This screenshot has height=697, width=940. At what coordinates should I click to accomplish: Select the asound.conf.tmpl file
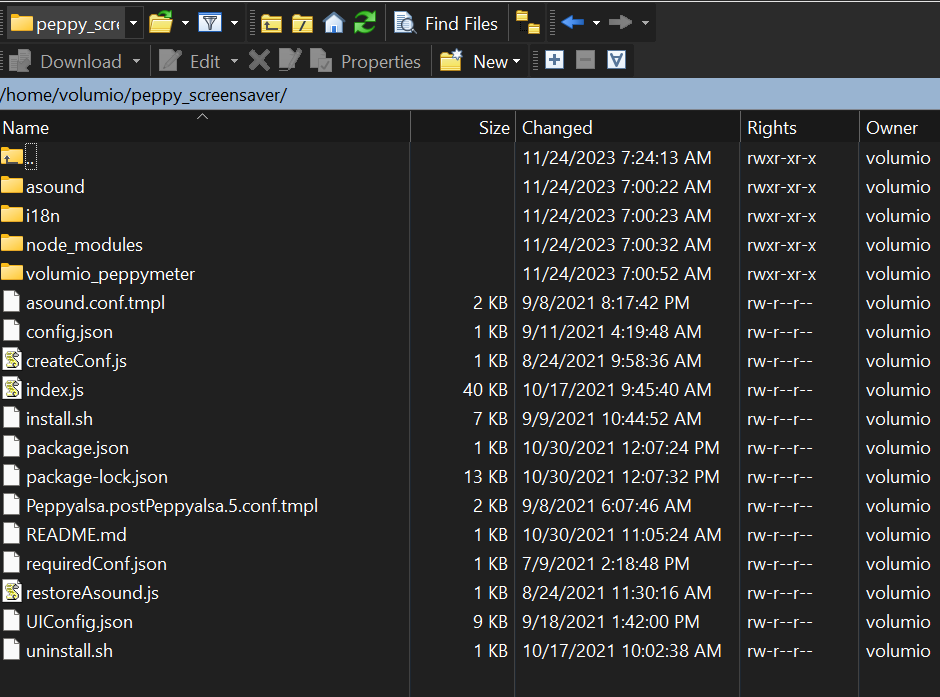point(83,302)
